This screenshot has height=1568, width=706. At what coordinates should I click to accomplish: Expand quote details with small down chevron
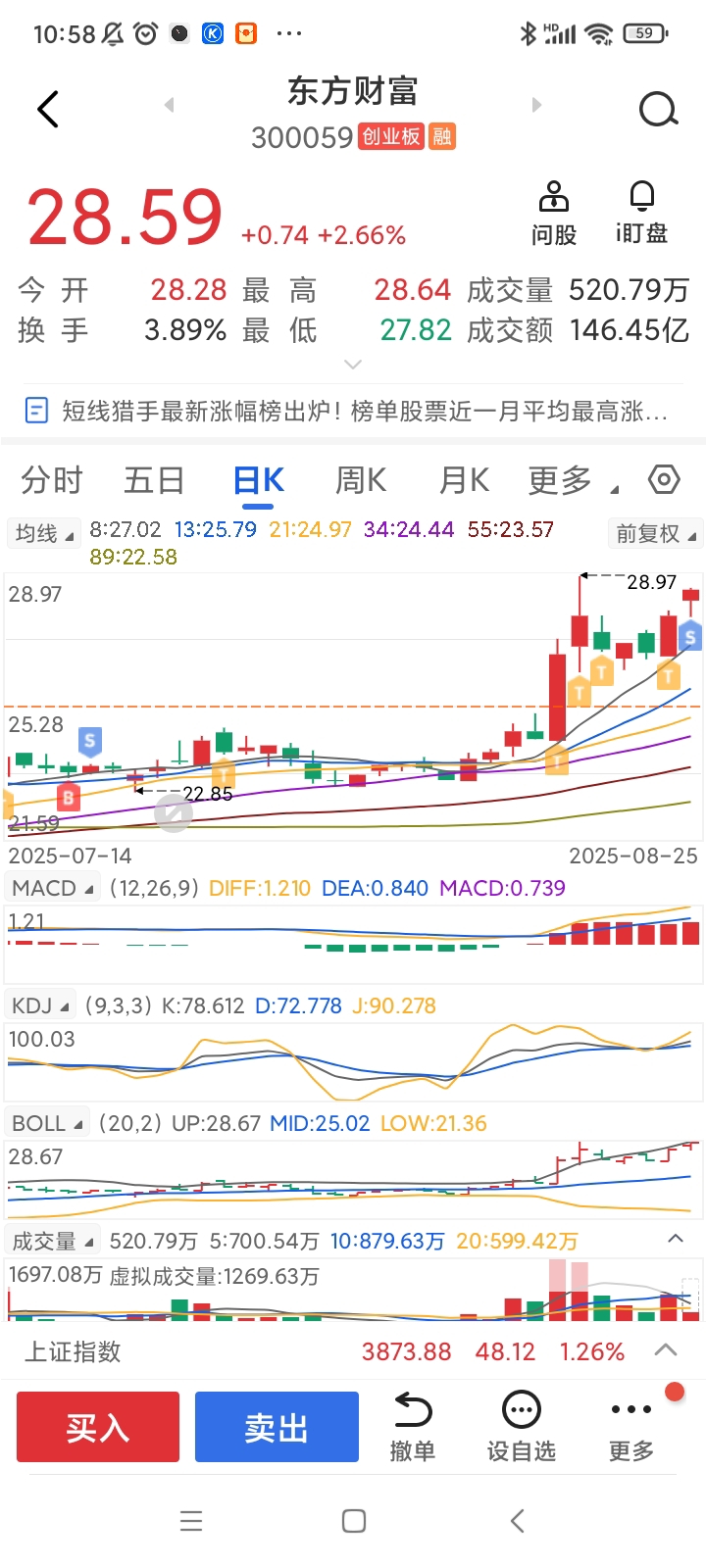coord(353,364)
